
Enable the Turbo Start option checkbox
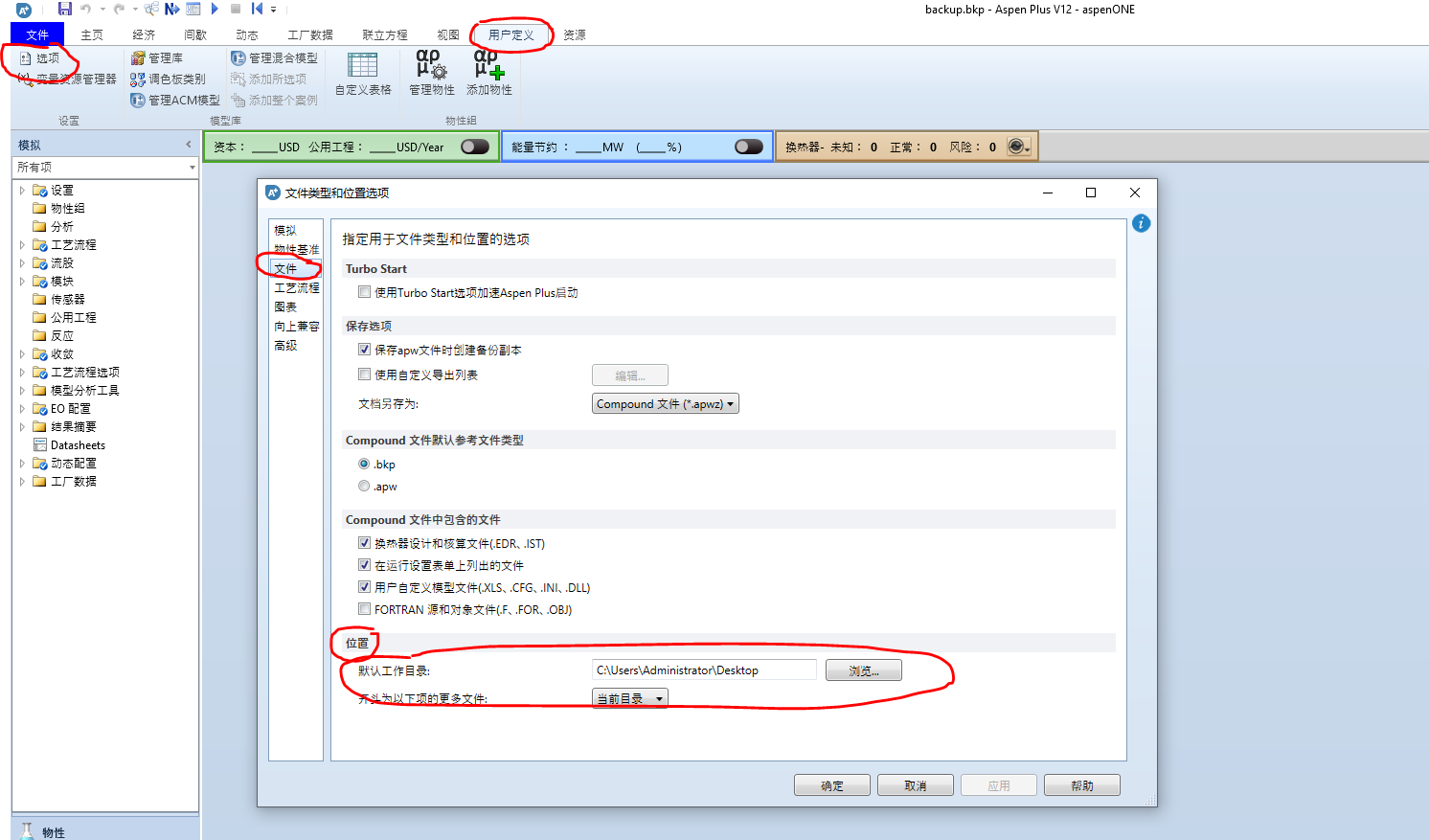(364, 292)
